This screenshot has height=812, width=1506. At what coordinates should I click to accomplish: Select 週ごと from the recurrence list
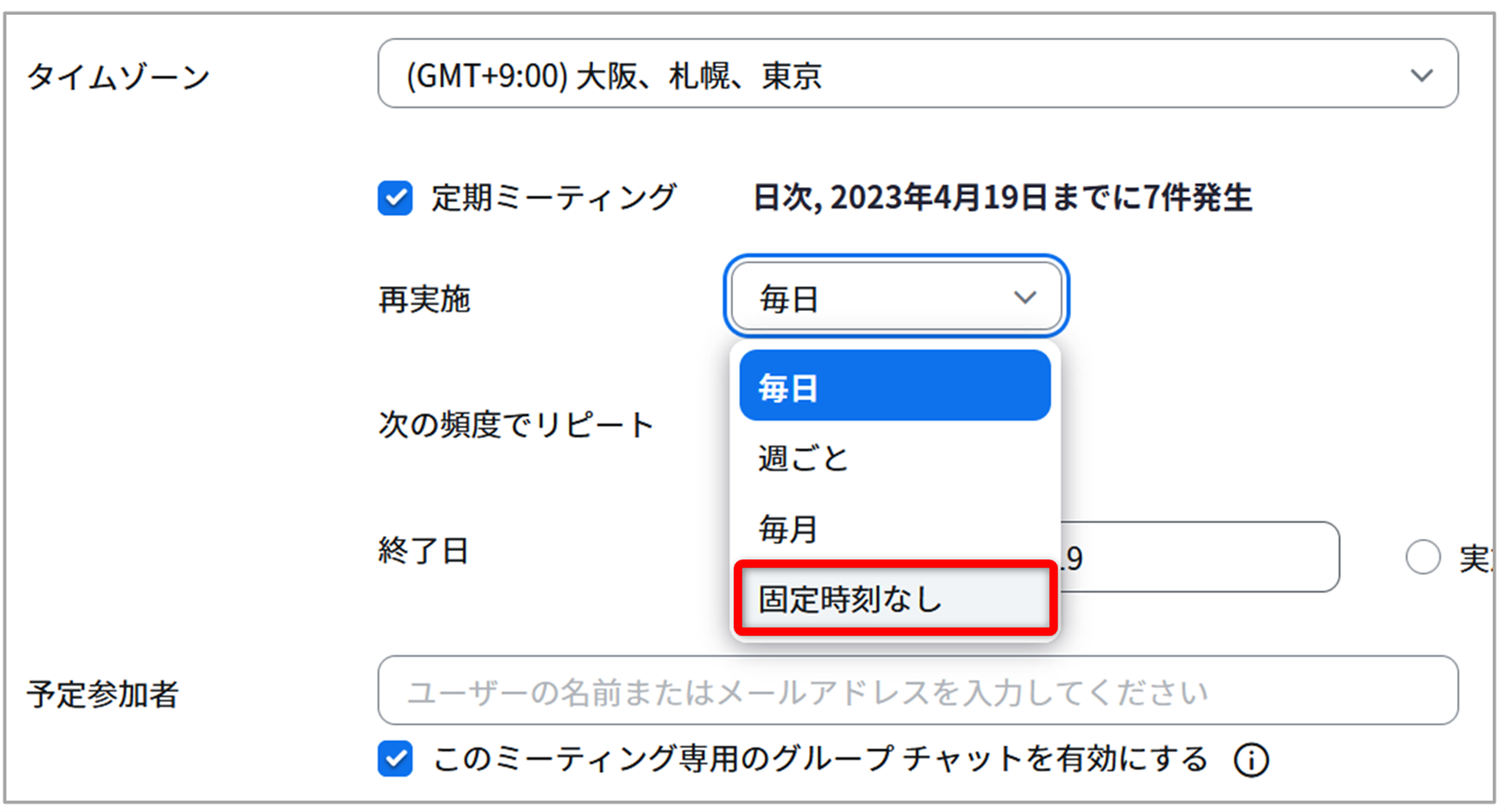tap(895, 458)
